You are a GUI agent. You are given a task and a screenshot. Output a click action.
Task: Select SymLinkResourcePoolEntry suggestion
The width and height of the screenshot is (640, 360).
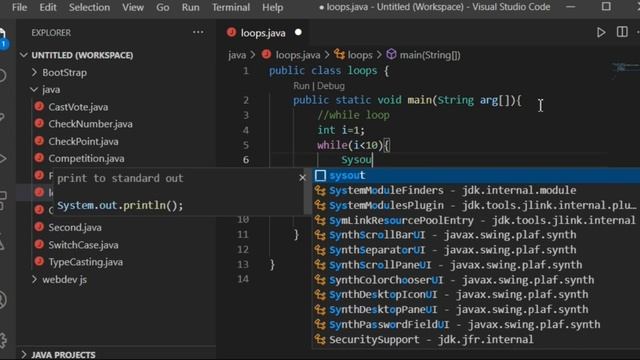click(476, 220)
